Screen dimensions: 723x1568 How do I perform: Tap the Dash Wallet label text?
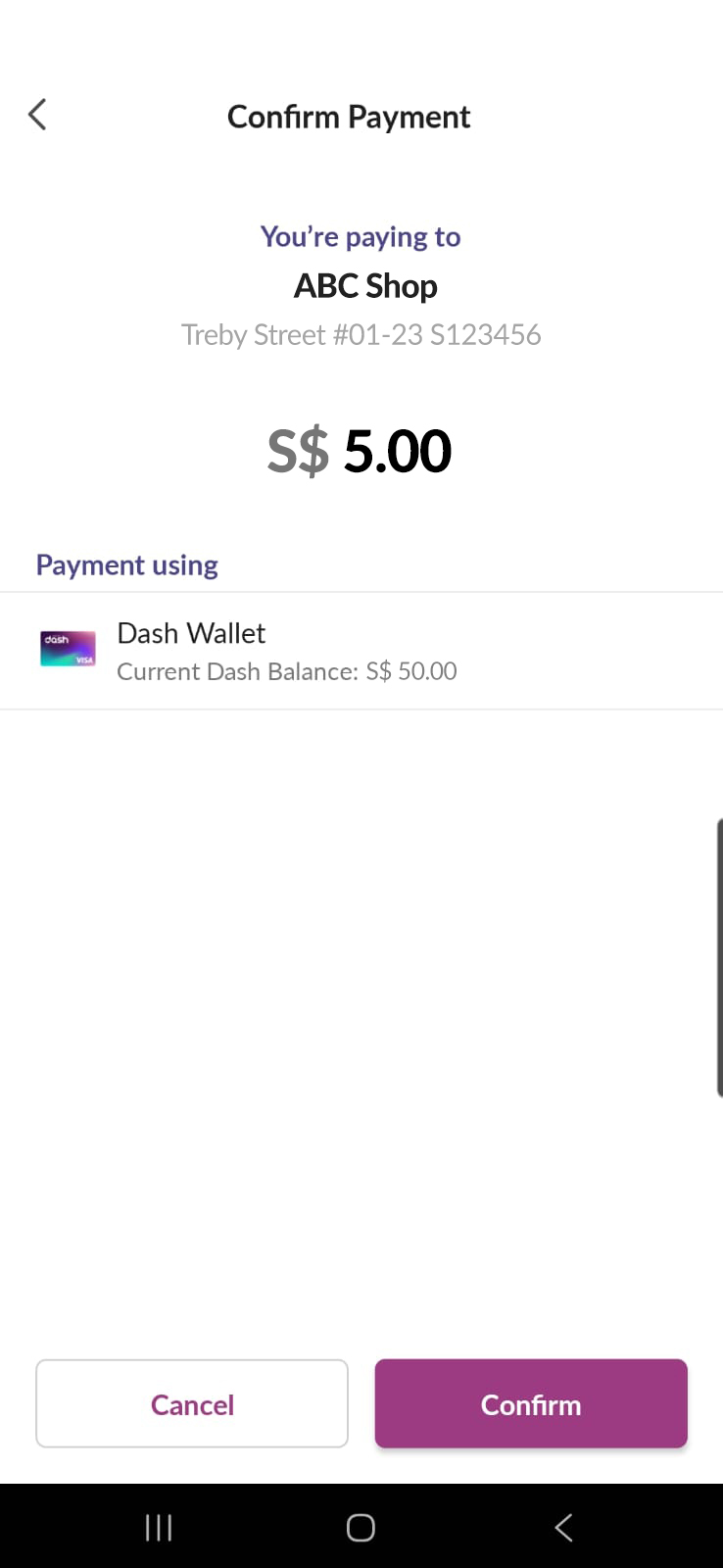(191, 633)
